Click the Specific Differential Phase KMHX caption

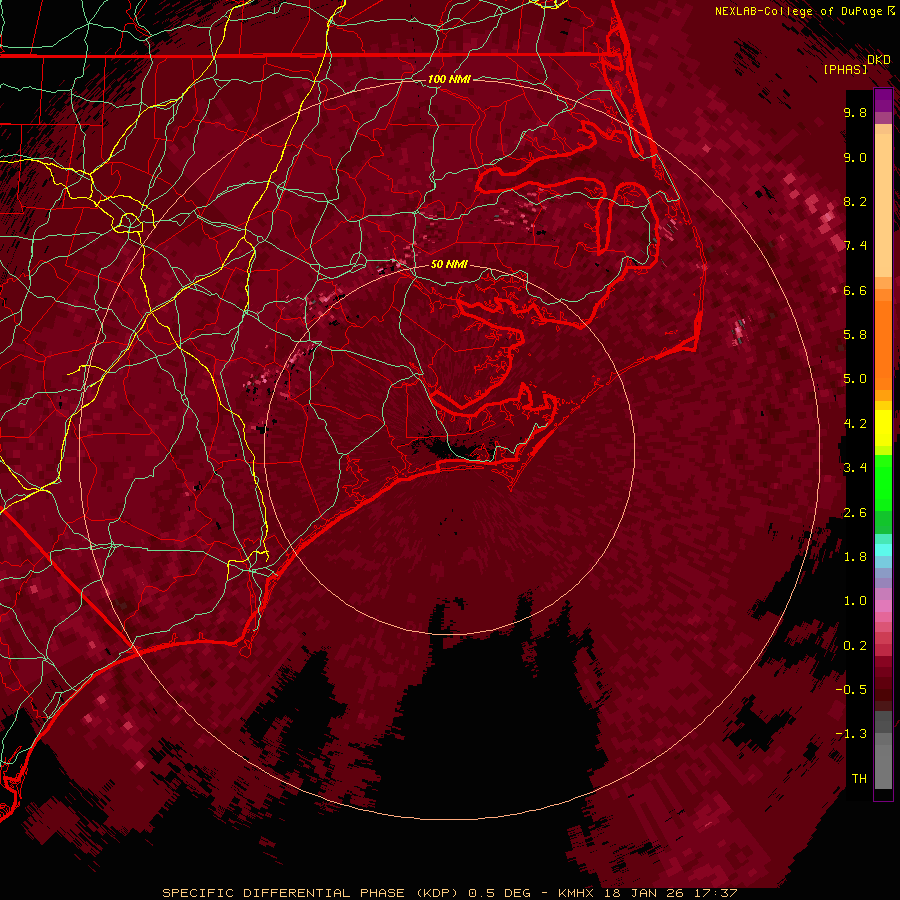point(449,893)
